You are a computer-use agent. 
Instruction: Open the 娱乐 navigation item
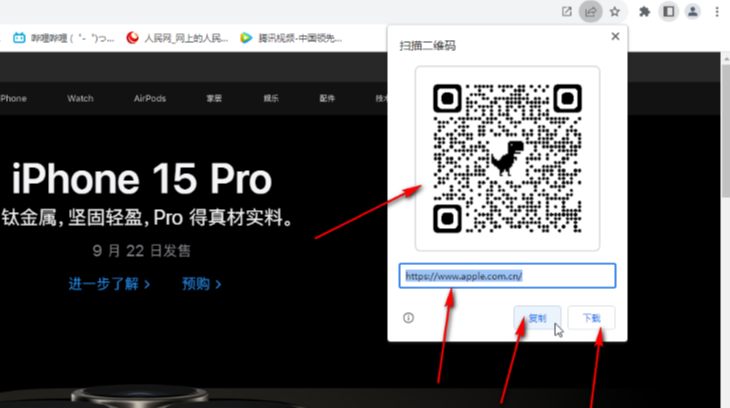(x=271, y=98)
